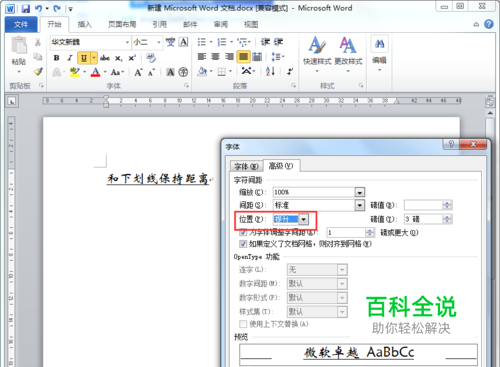Switch to the Insert (插入) ribbon tab

click(84, 24)
